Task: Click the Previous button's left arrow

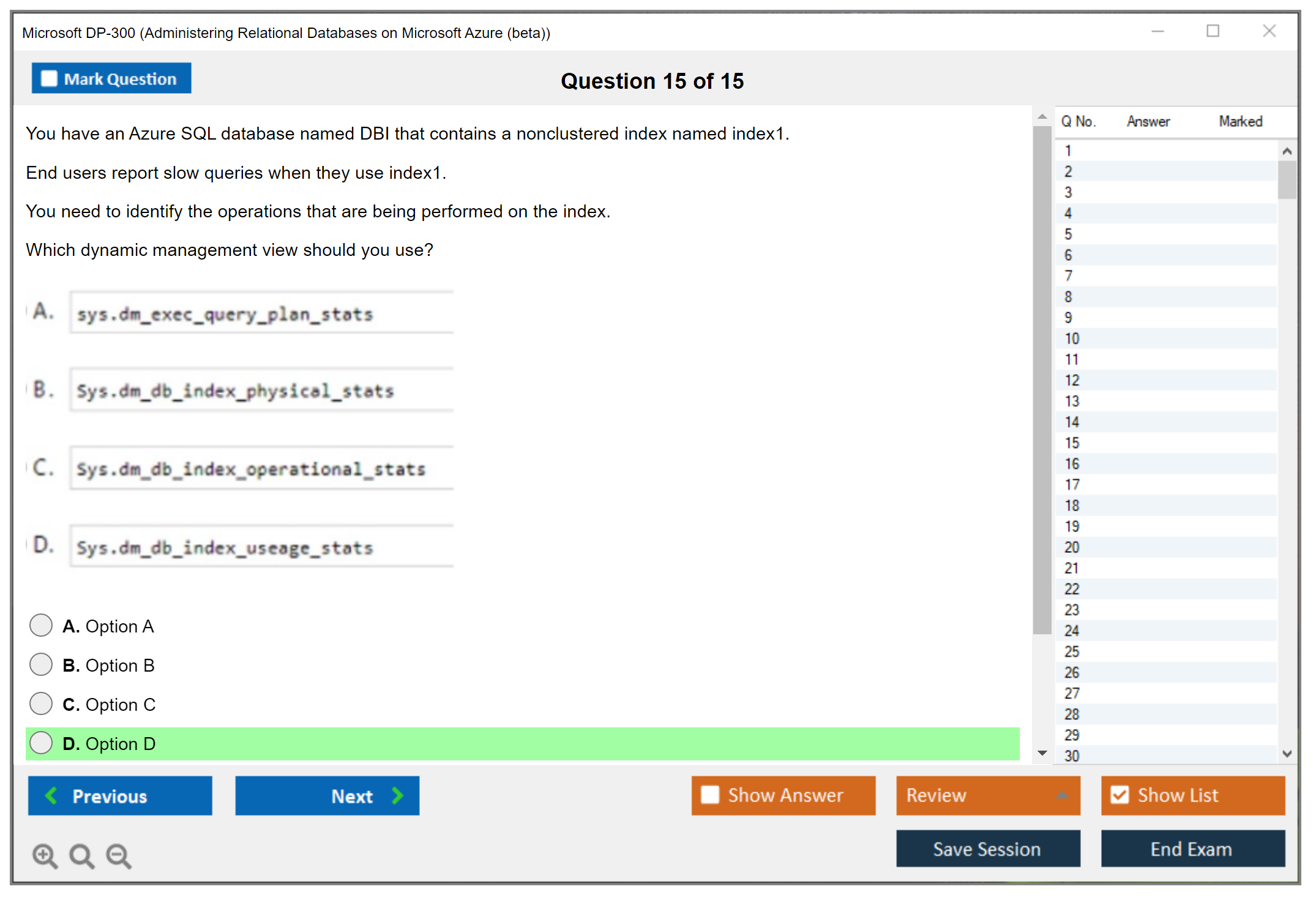Action: click(52, 795)
